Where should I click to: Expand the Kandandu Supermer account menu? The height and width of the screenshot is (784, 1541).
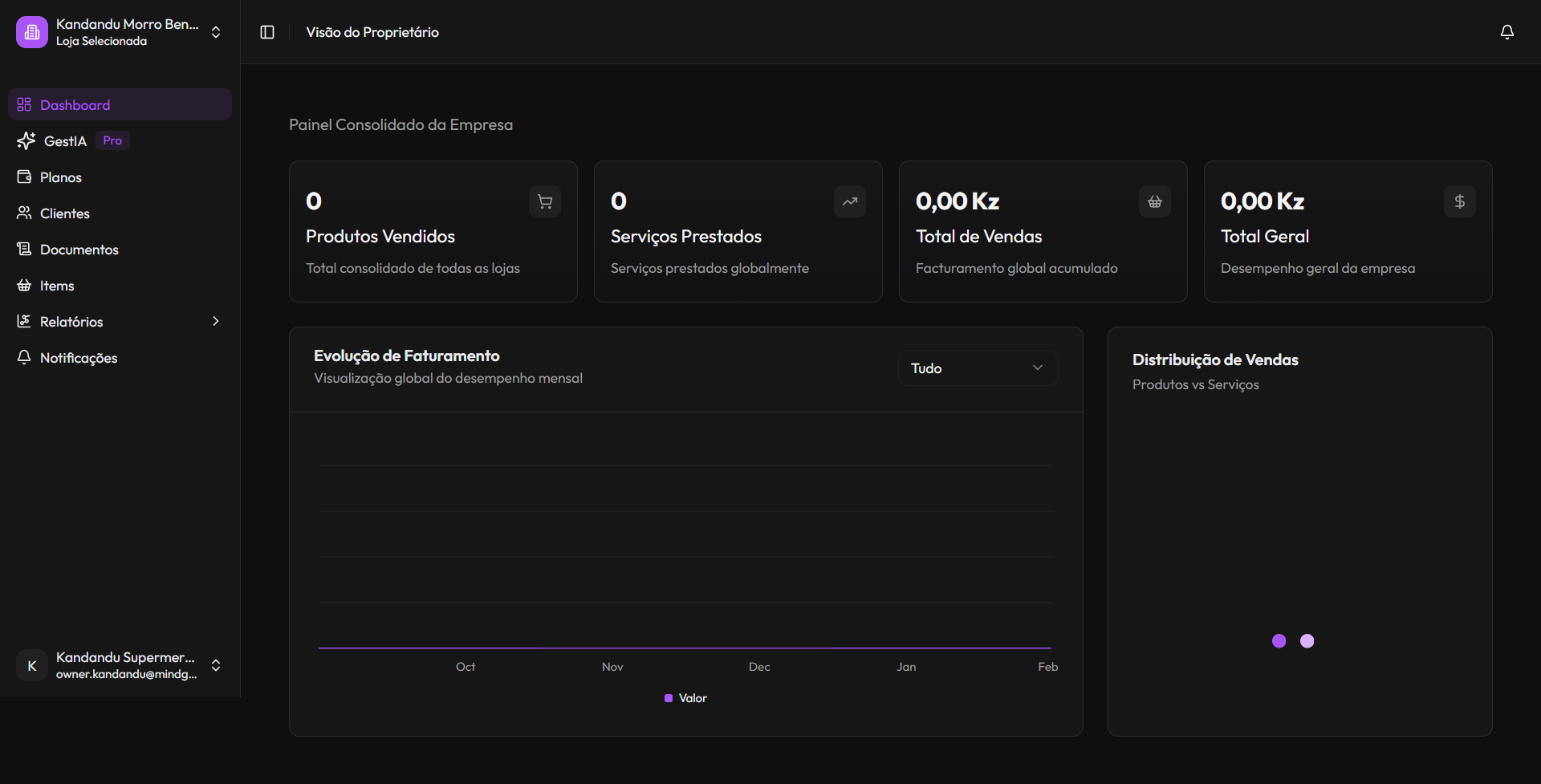click(215, 665)
